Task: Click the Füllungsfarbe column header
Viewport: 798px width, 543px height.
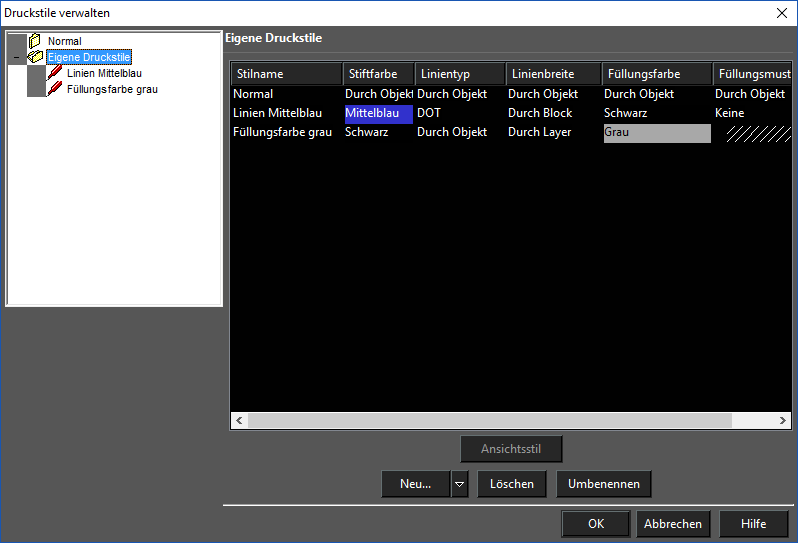Action: [657, 74]
